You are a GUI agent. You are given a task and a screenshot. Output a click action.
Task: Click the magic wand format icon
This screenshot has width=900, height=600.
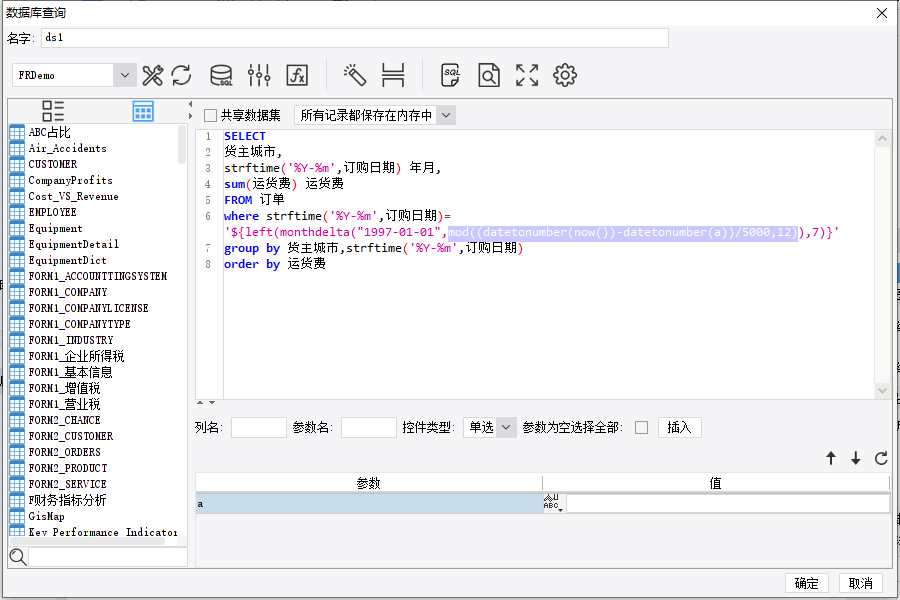coord(355,75)
